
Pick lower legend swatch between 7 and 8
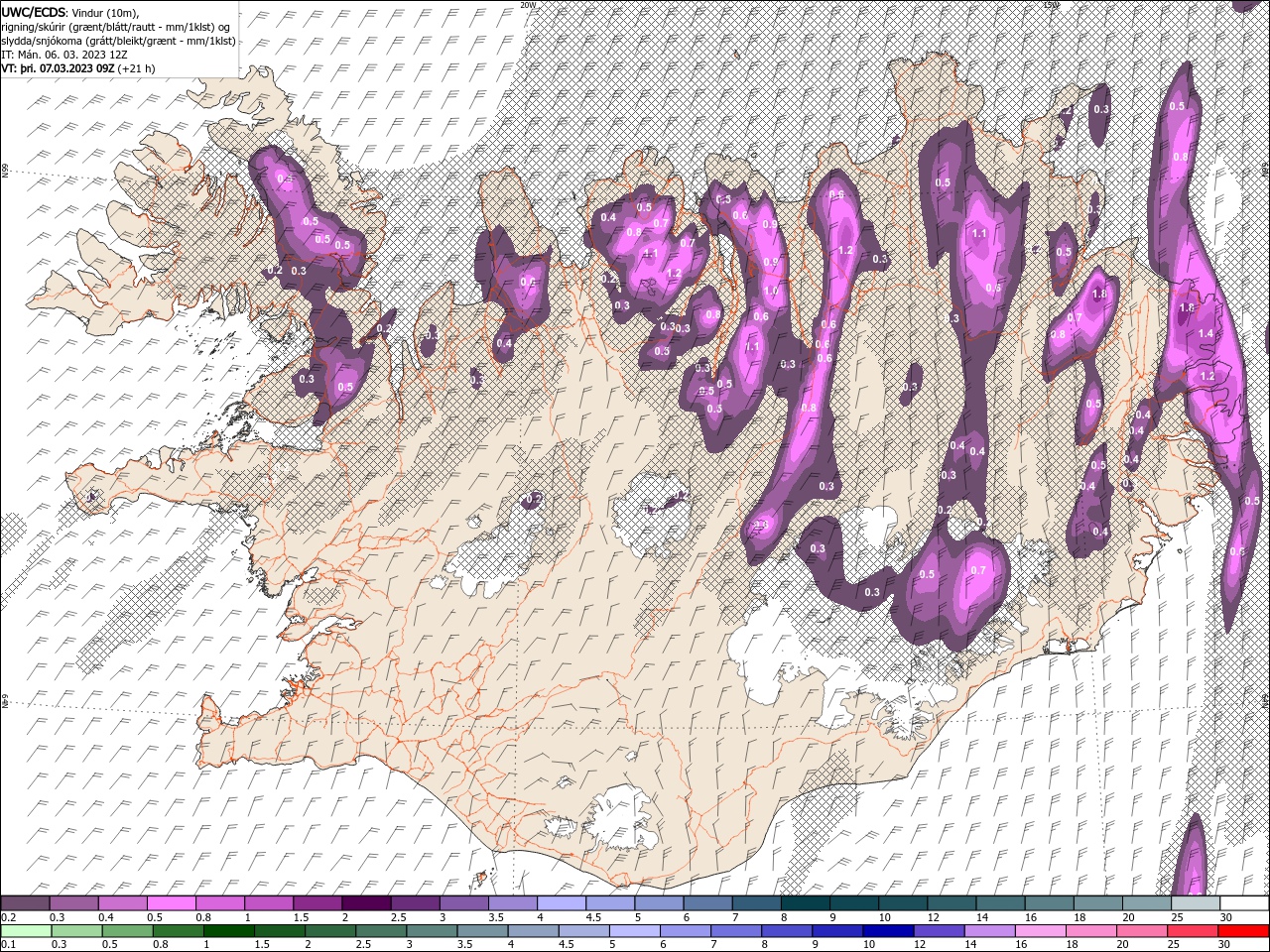(736, 931)
